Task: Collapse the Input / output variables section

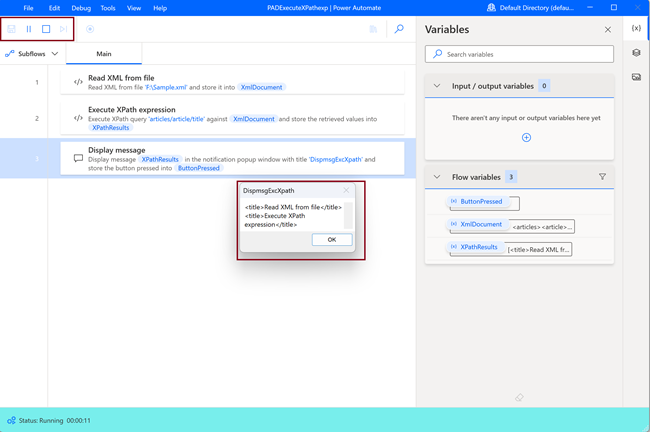Action: [437, 86]
